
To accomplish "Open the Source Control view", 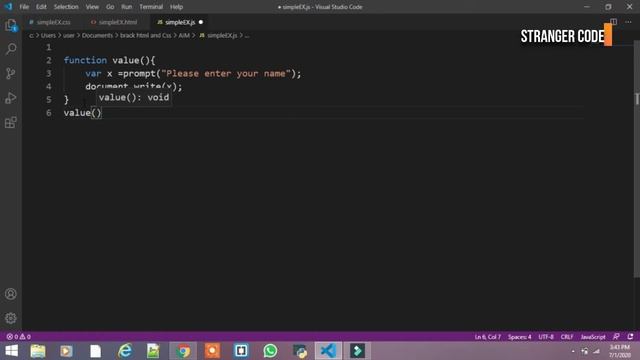I will (x=11, y=73).
